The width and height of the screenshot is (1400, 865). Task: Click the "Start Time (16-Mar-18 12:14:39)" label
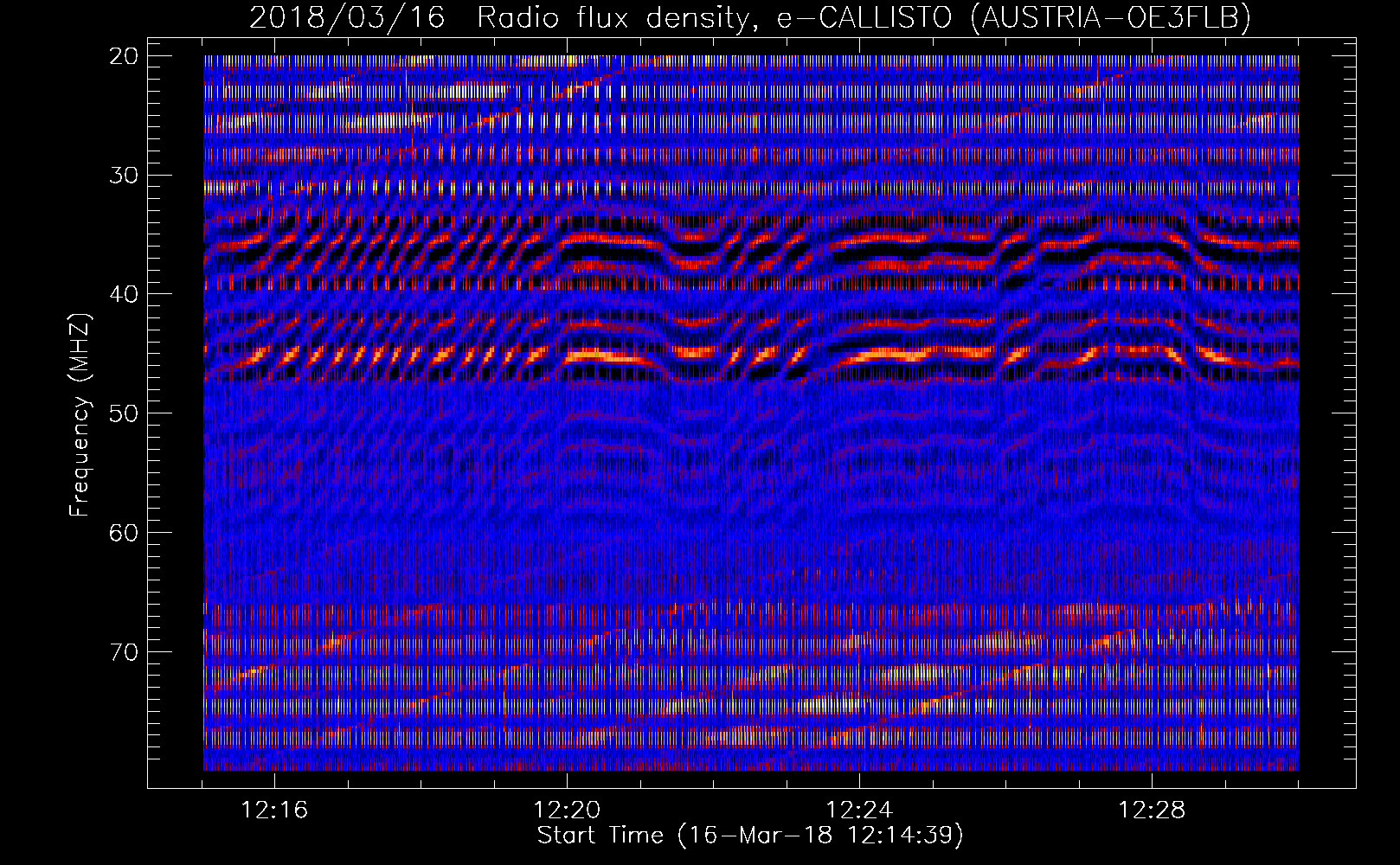[x=750, y=836]
